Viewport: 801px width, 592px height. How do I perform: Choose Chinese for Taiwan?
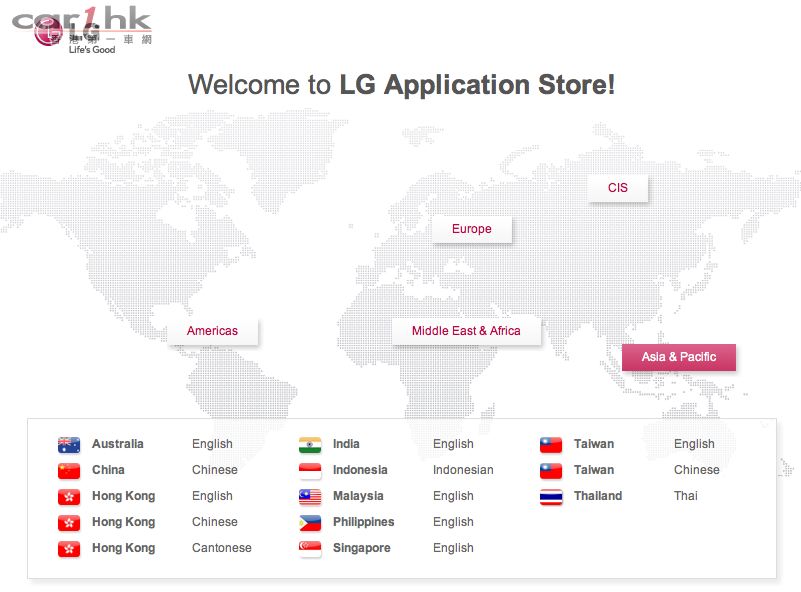tap(697, 470)
